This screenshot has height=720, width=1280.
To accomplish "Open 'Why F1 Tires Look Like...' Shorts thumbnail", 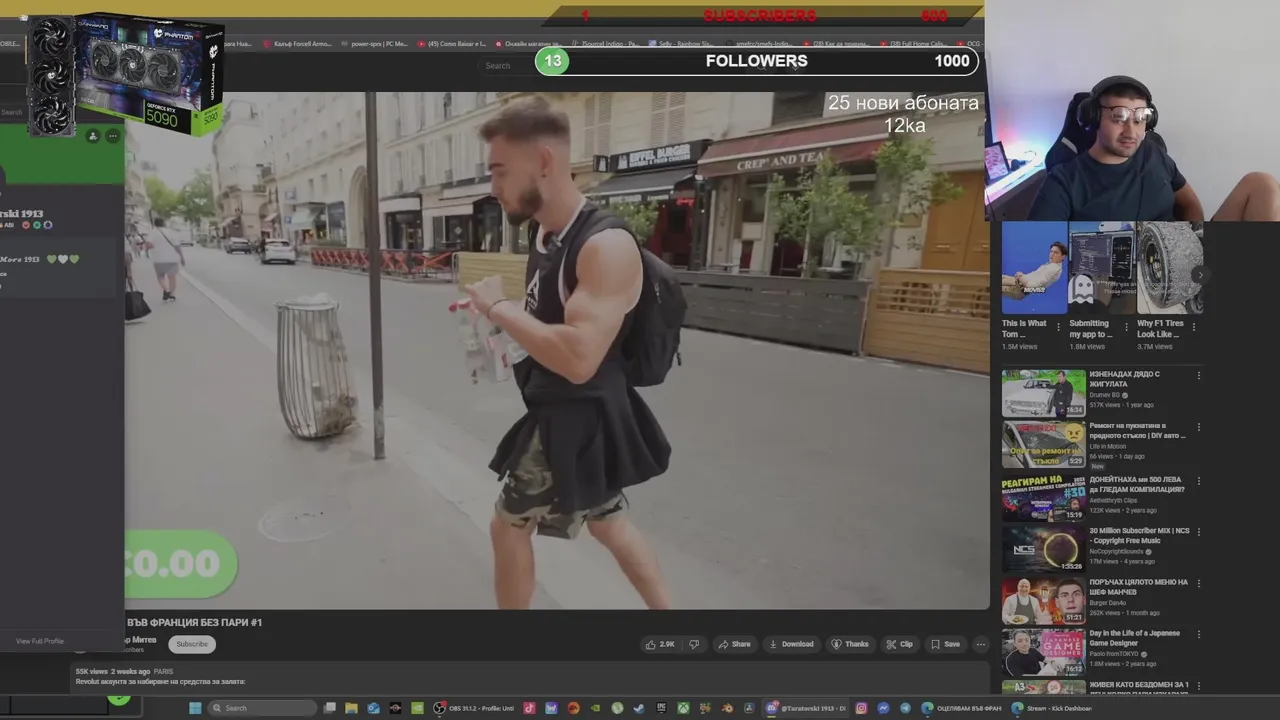I will [x=1169, y=267].
